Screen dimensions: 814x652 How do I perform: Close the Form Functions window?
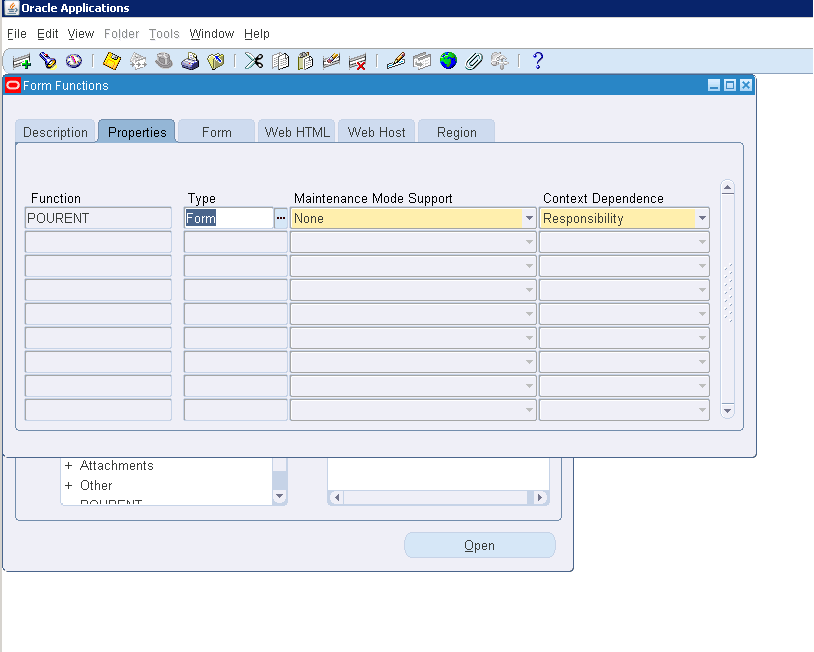click(x=746, y=85)
